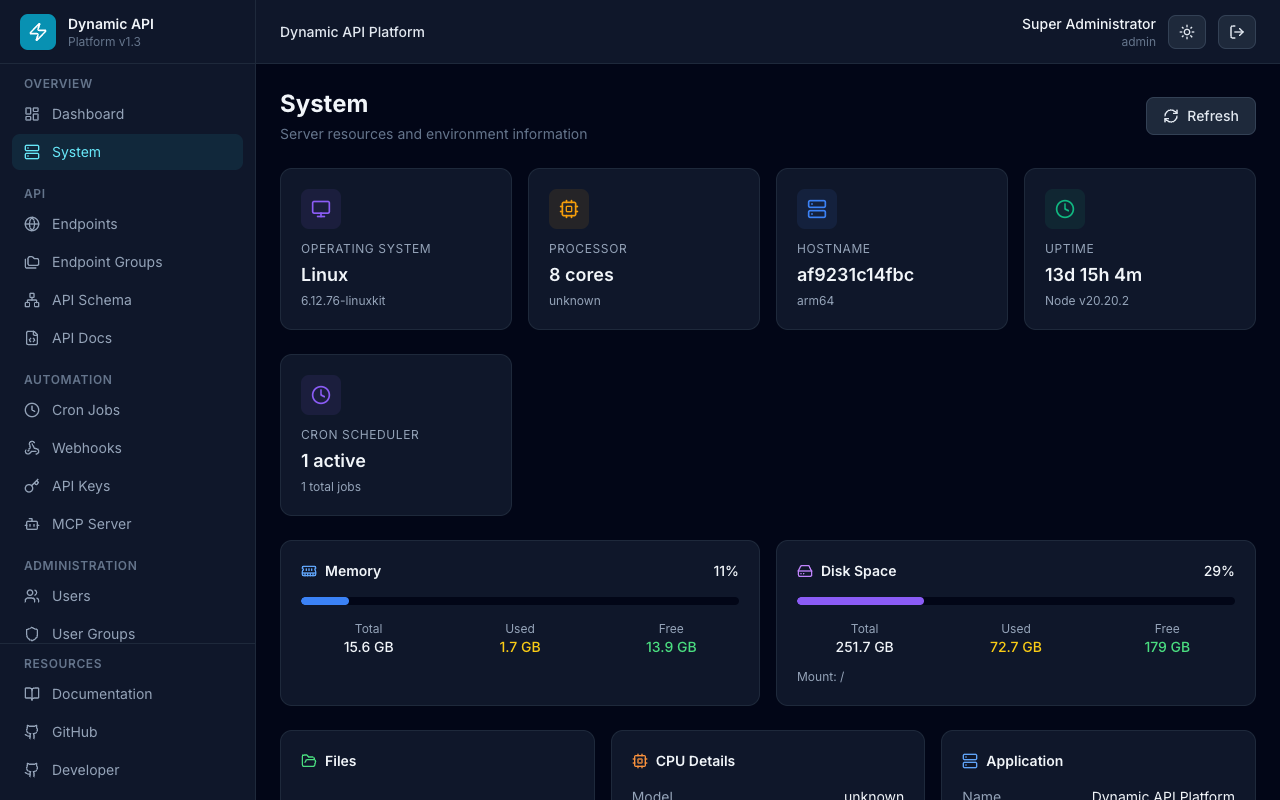Click the API Keys key icon
1280x800 pixels.
(32, 486)
